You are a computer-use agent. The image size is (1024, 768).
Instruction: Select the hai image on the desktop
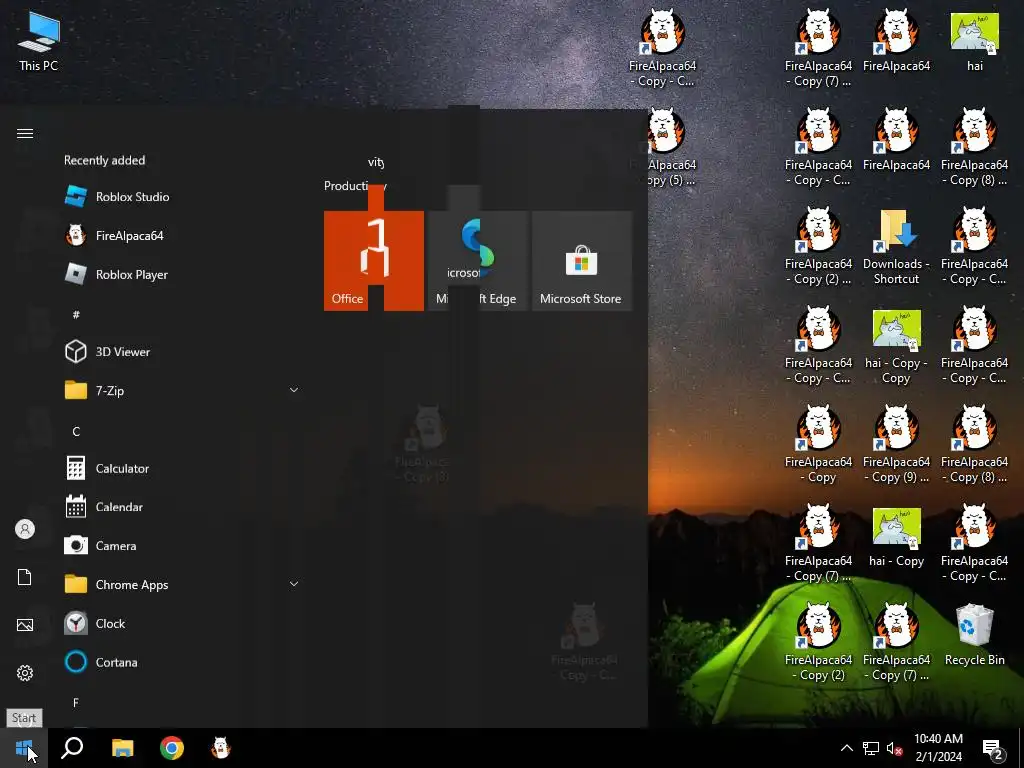click(974, 41)
